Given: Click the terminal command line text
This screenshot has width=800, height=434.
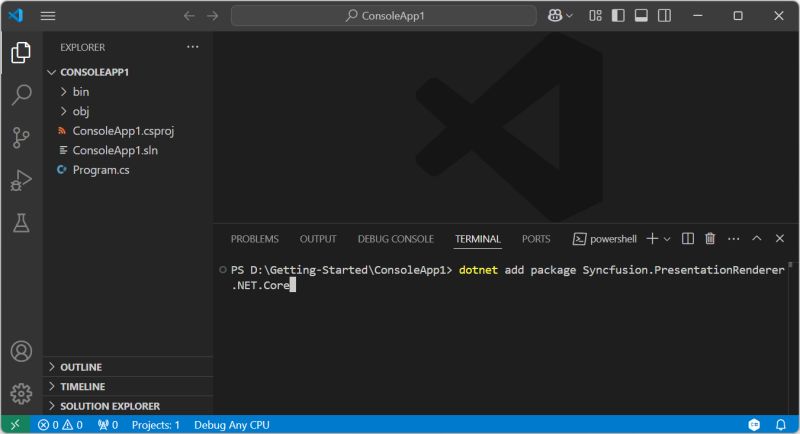Looking at the screenshot, I should pyautogui.click(x=507, y=277).
